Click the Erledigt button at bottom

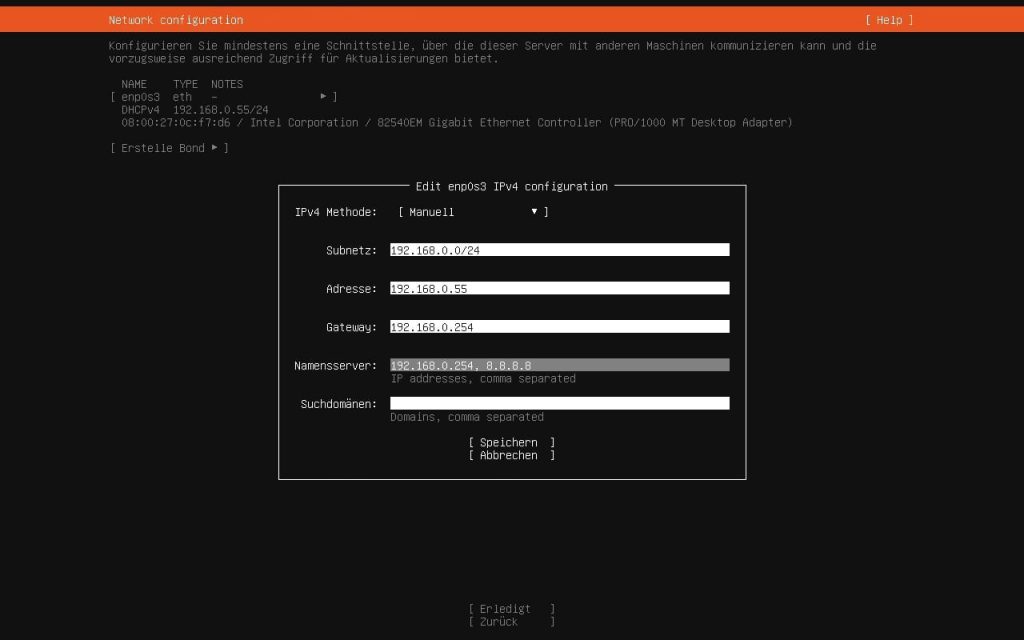click(x=511, y=609)
